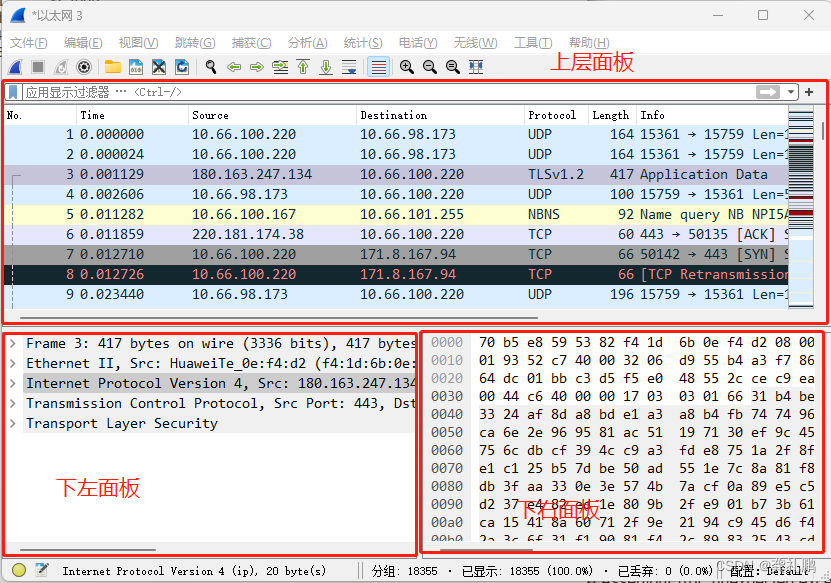Close this capture file
The width and height of the screenshot is (831, 583).
[159, 67]
